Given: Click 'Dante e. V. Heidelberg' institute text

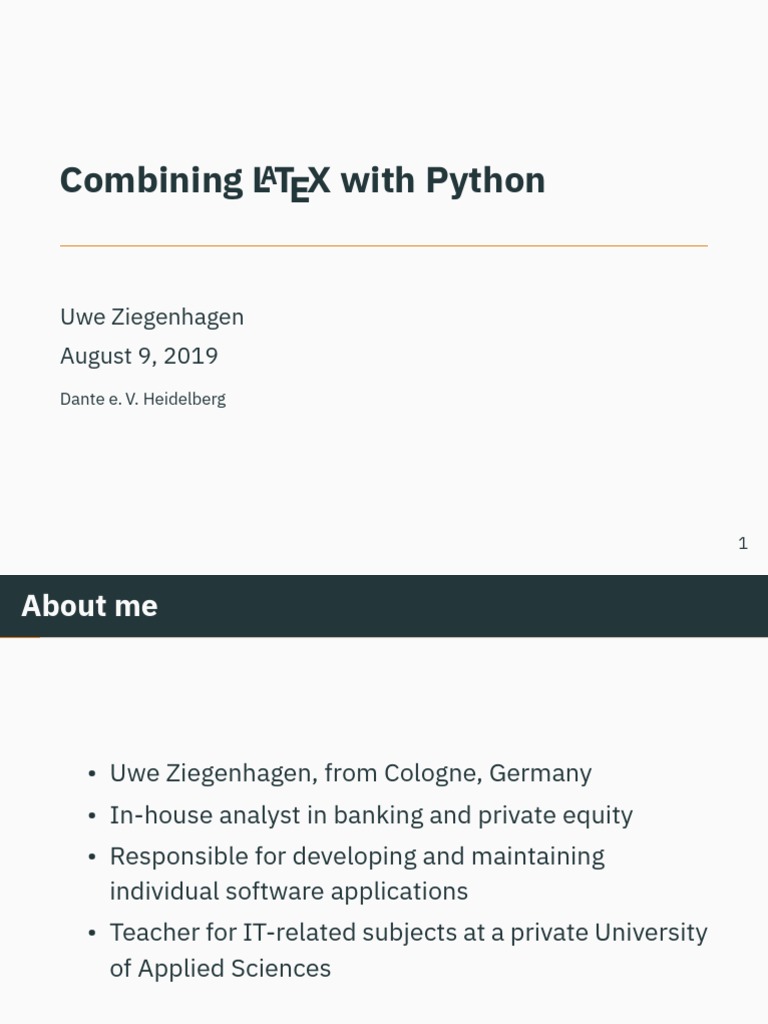Looking at the screenshot, I should point(143,399).
